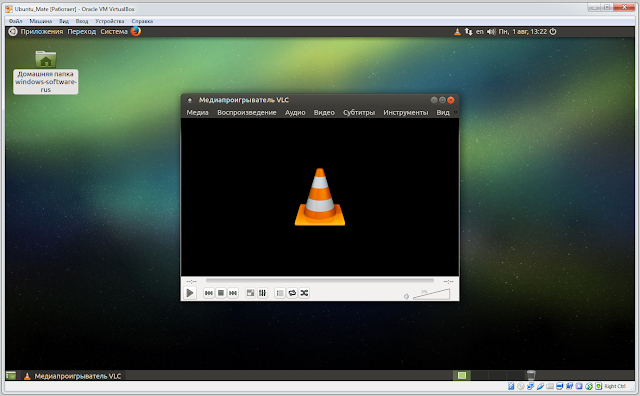Open the Приложения menu

click(42, 31)
